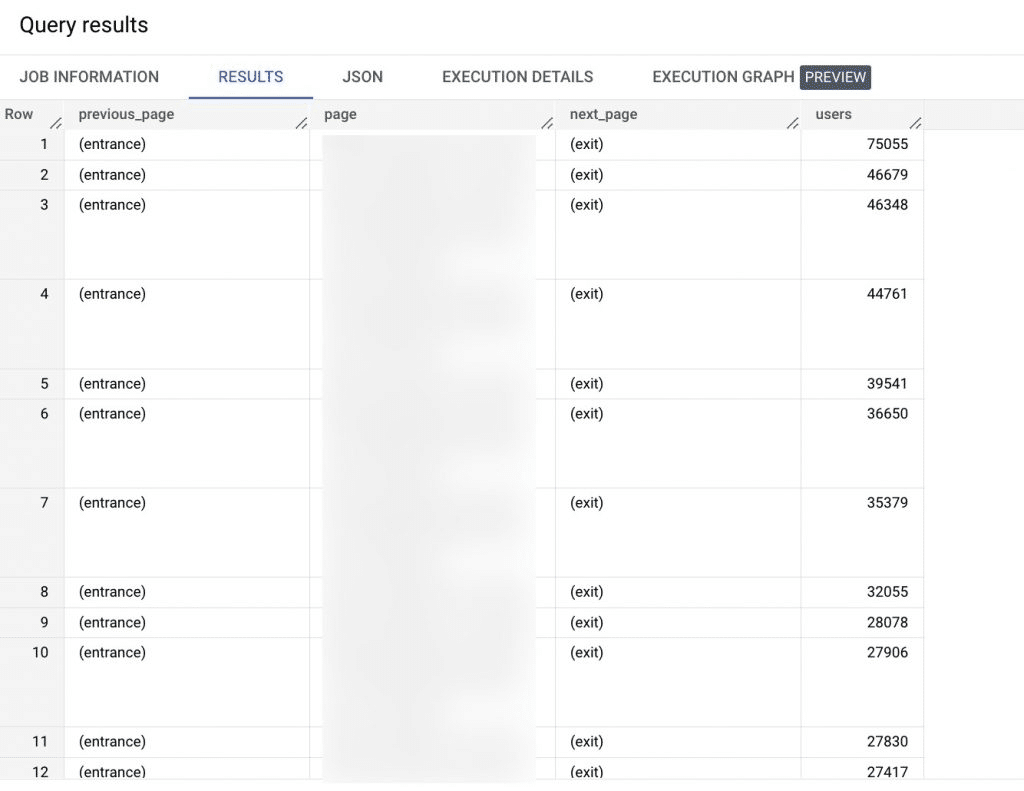Select the users value 75055
The height and width of the screenshot is (791, 1024).
click(x=887, y=144)
